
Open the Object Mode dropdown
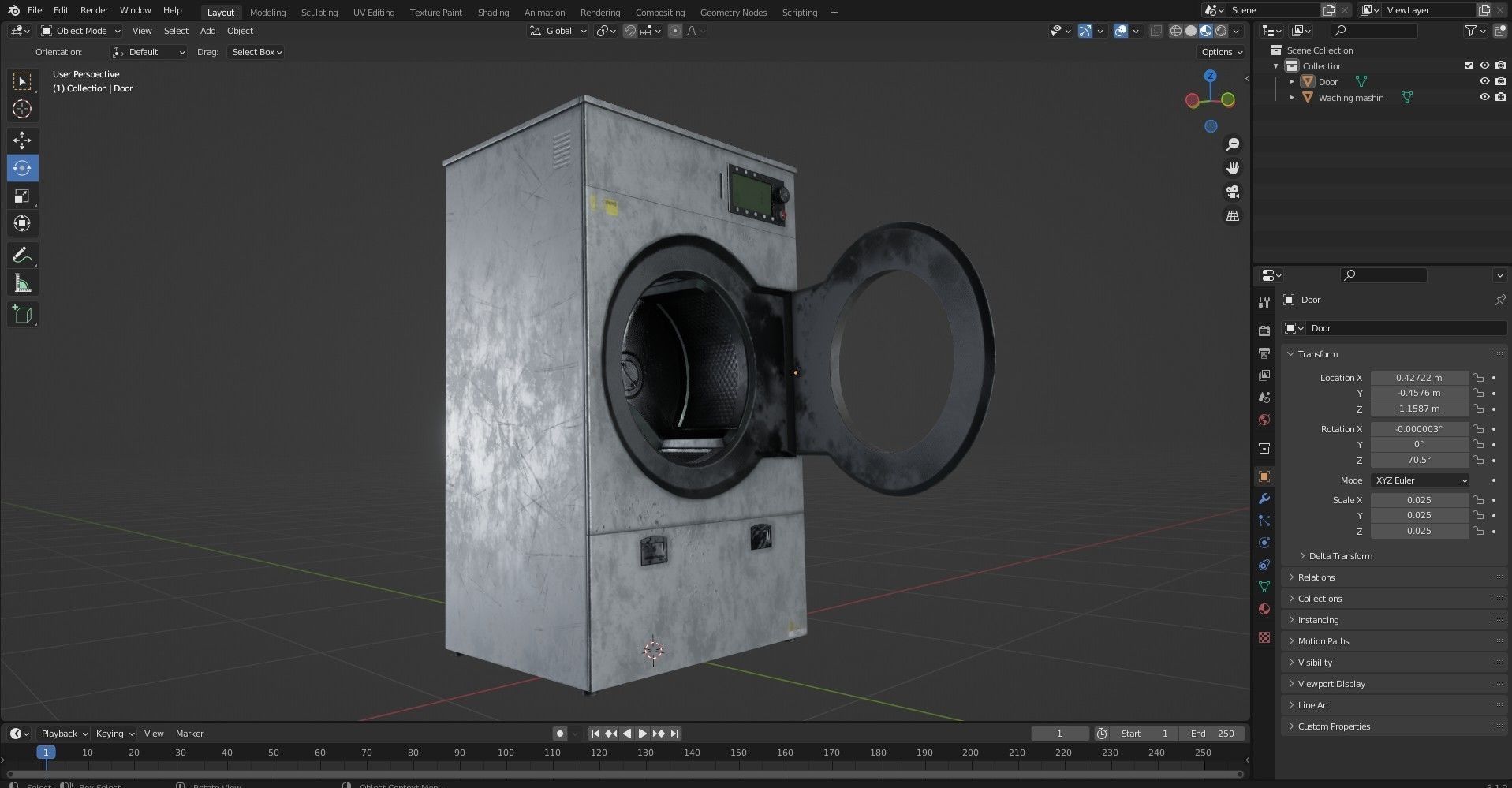pyautogui.click(x=81, y=31)
